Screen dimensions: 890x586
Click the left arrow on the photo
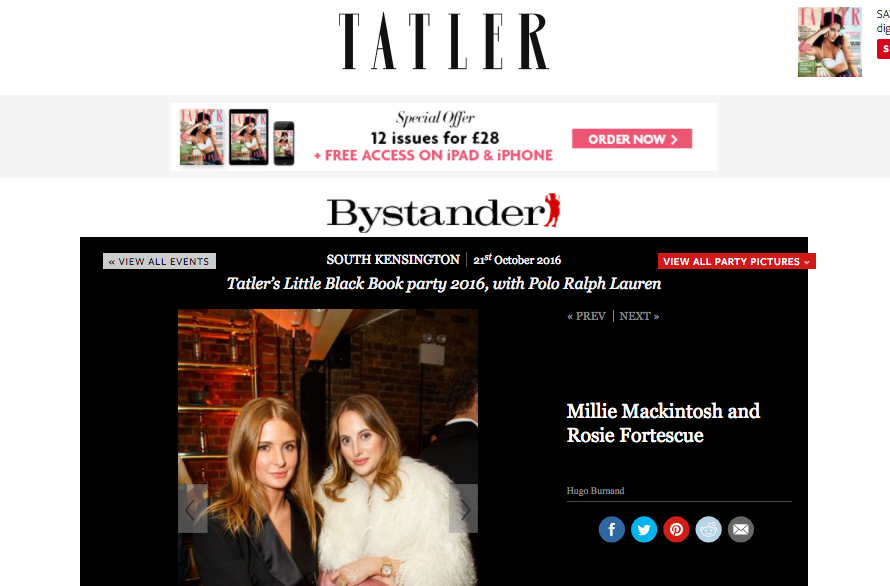192,509
